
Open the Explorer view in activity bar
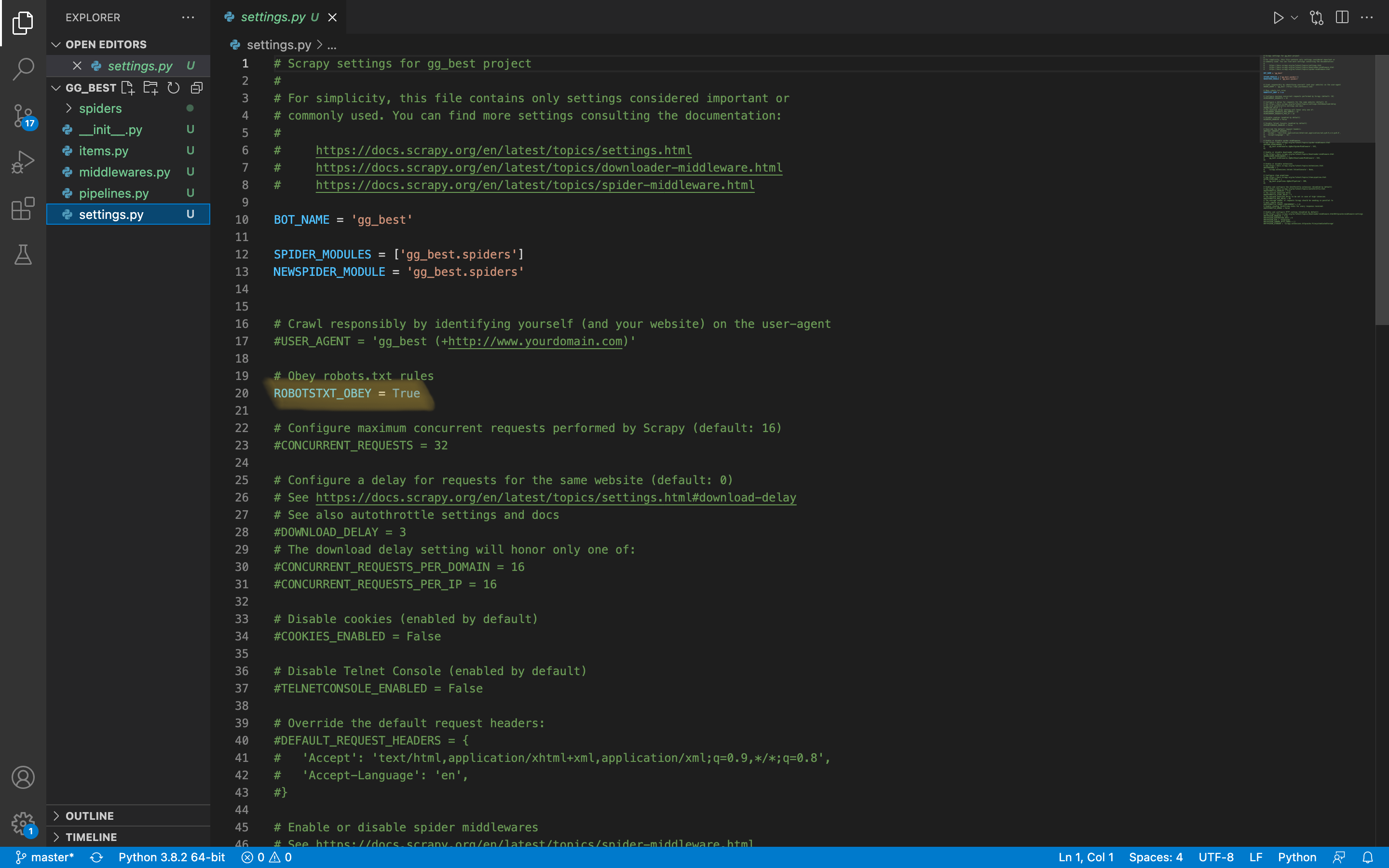(x=23, y=23)
